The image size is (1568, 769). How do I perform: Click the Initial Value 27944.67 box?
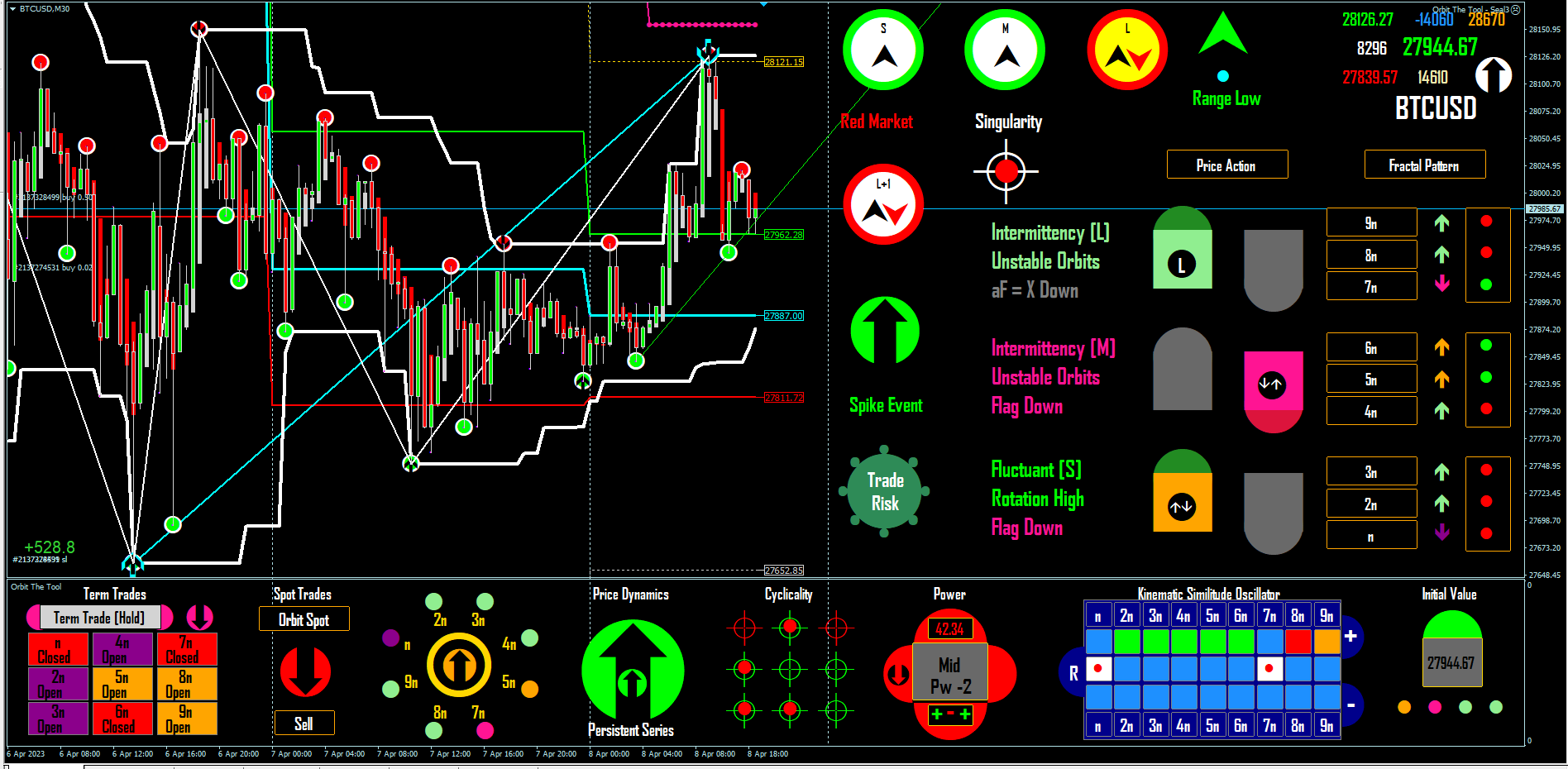(1451, 662)
